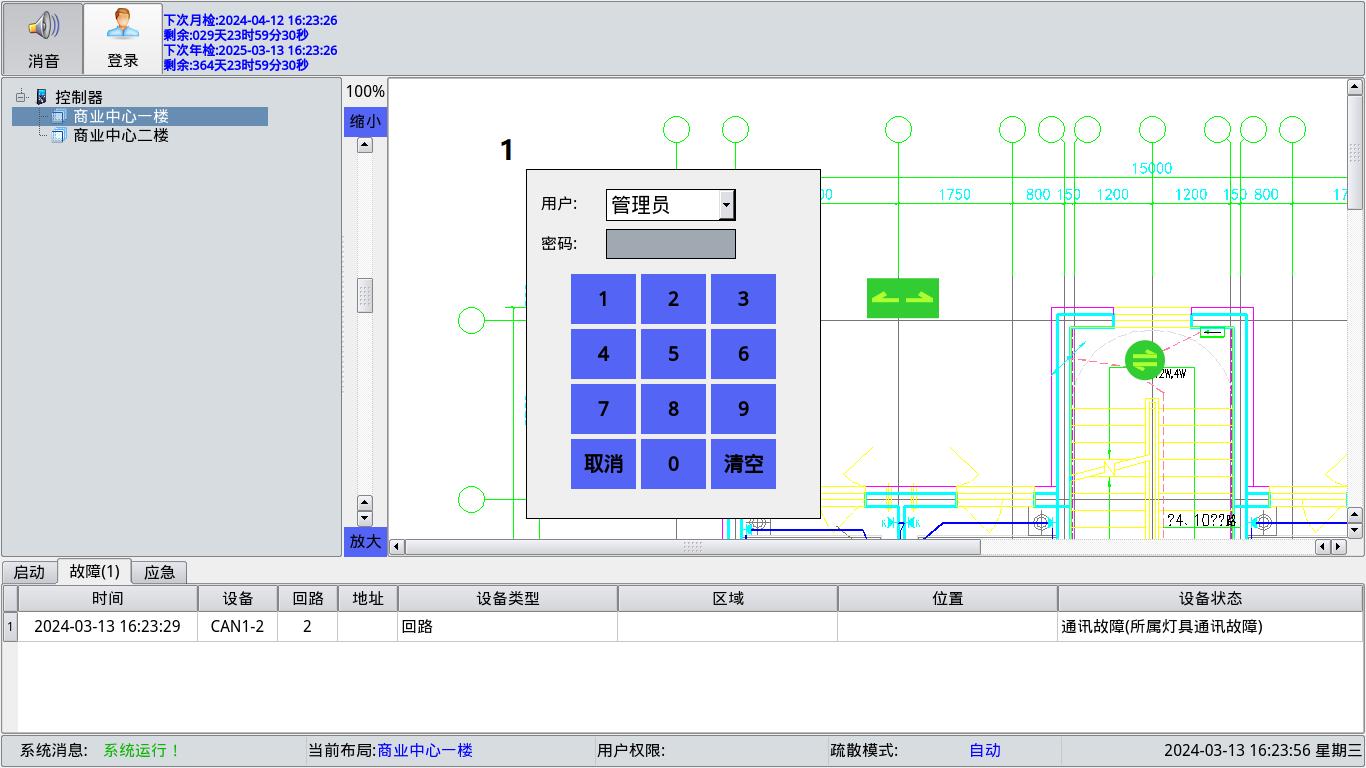
Task: Select 商业中心一楼 in controller tree
Action: coord(120,116)
